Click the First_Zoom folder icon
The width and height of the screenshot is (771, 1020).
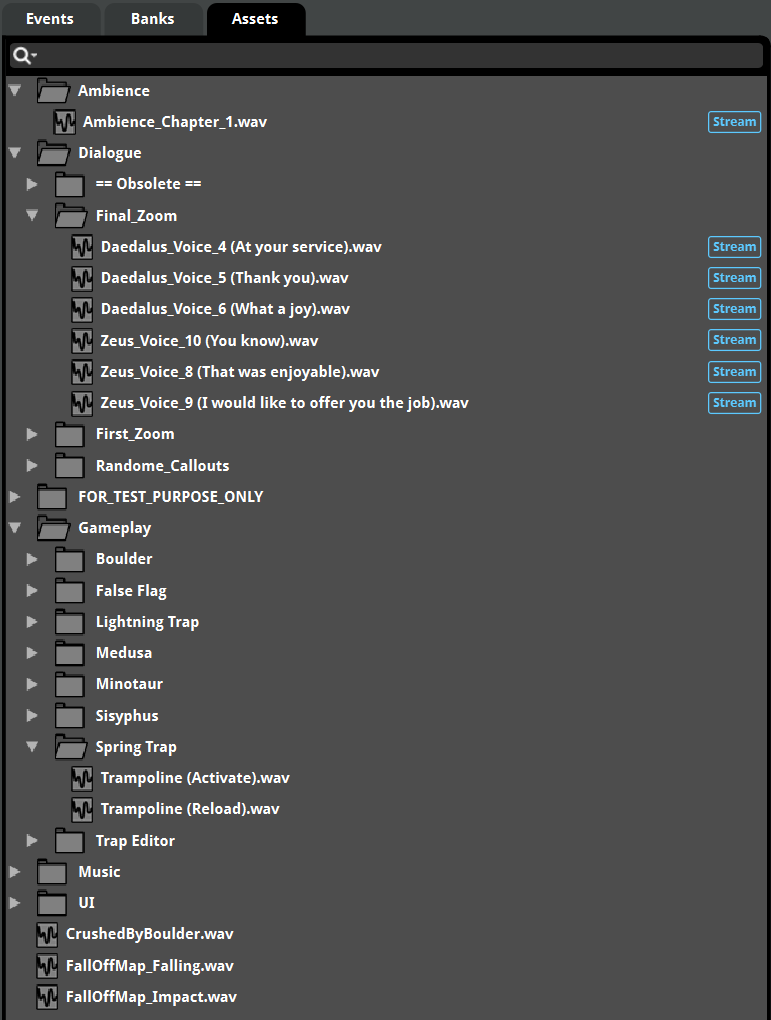click(x=70, y=434)
